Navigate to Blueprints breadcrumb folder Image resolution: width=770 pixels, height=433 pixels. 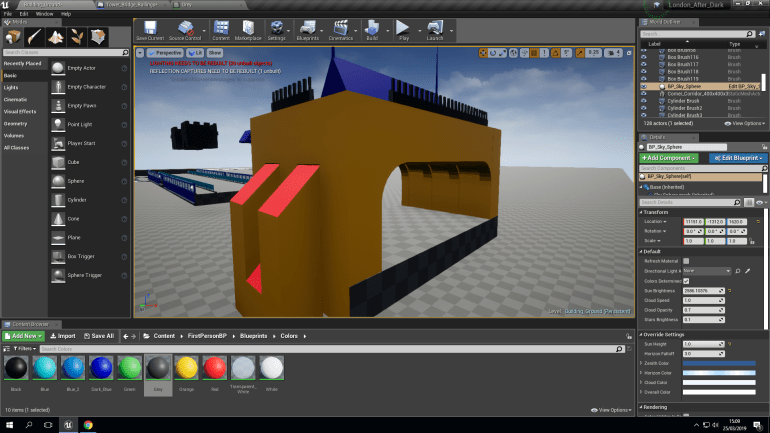coord(253,336)
